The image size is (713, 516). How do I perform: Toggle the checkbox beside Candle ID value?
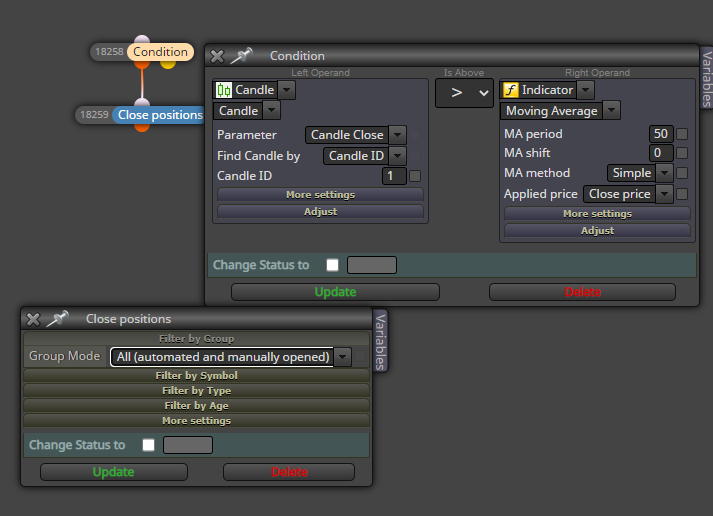(x=415, y=176)
